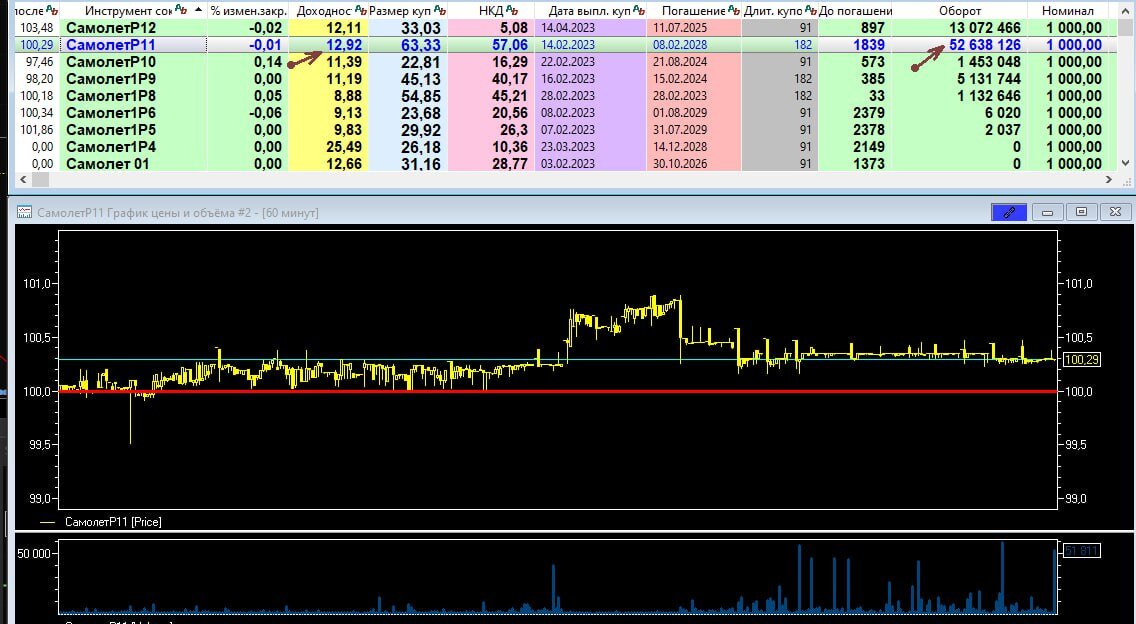Click maturity date 08.02.2028 cell

(x=680, y=45)
